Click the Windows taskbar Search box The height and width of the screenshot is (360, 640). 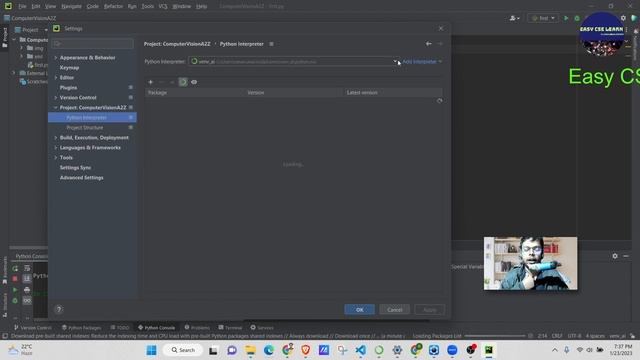pyautogui.click(x=183, y=350)
